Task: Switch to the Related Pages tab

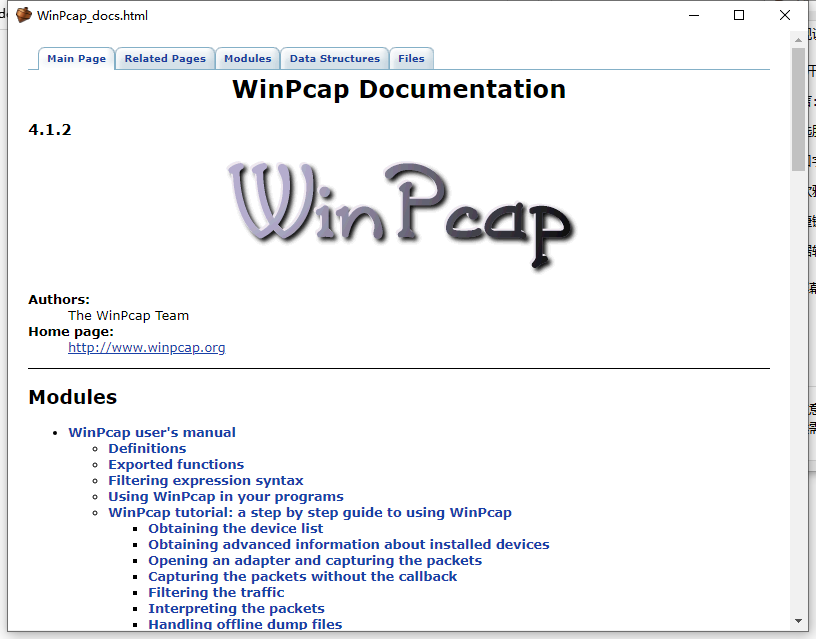Action: pos(165,59)
